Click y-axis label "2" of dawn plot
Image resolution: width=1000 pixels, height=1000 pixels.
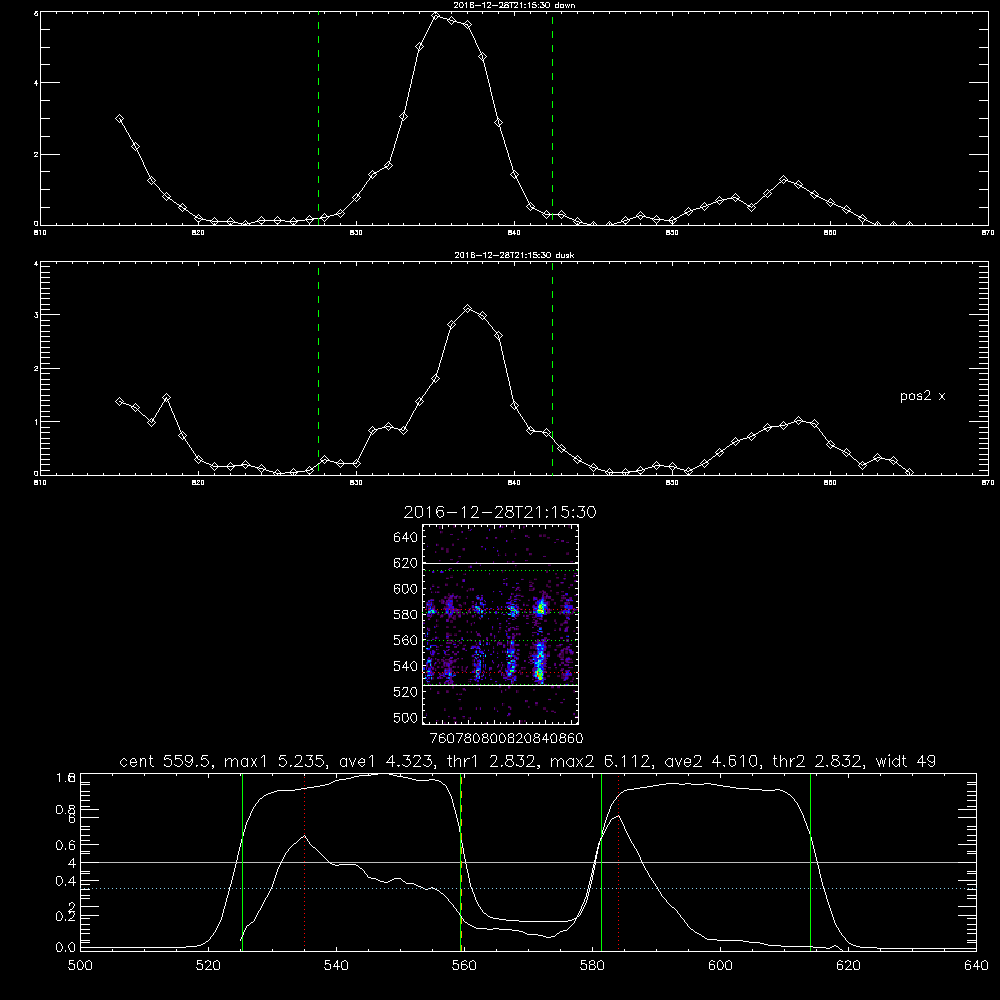point(36,154)
